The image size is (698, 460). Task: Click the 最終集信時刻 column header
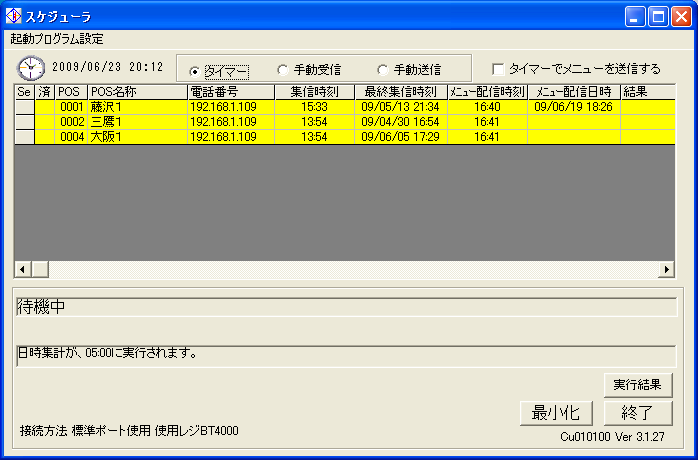tap(400, 91)
